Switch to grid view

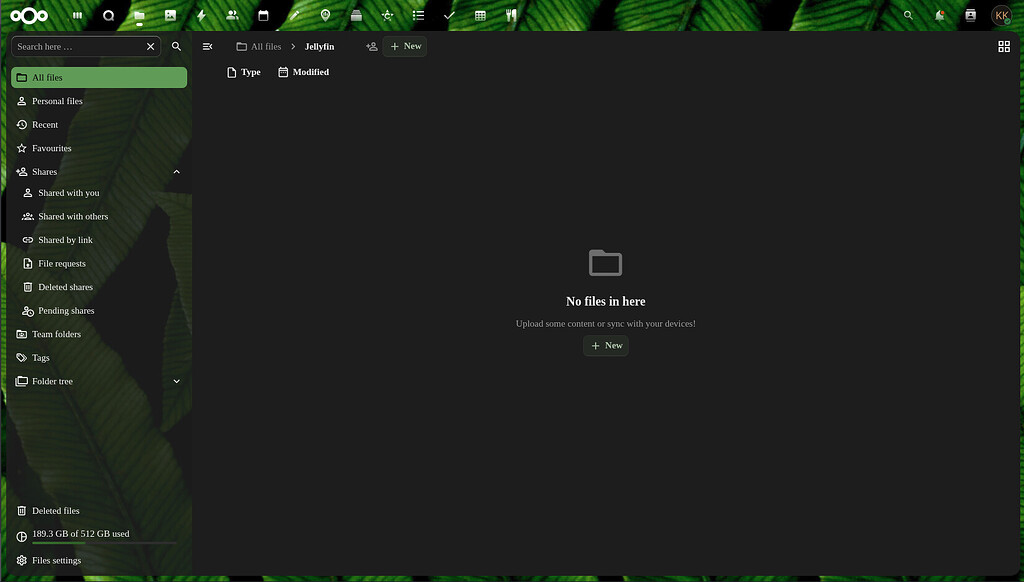click(x=1004, y=46)
